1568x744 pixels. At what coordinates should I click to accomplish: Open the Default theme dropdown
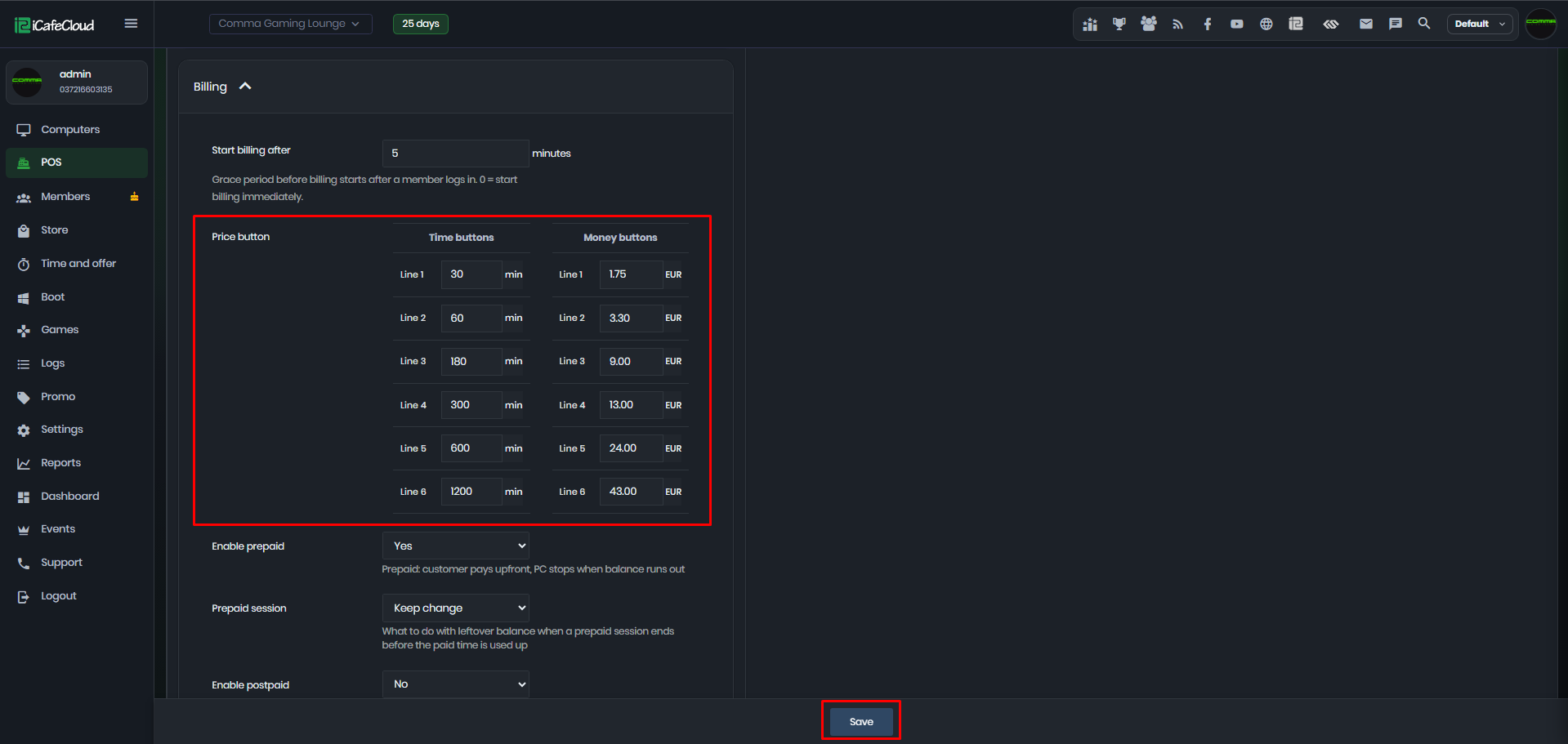click(x=1479, y=24)
